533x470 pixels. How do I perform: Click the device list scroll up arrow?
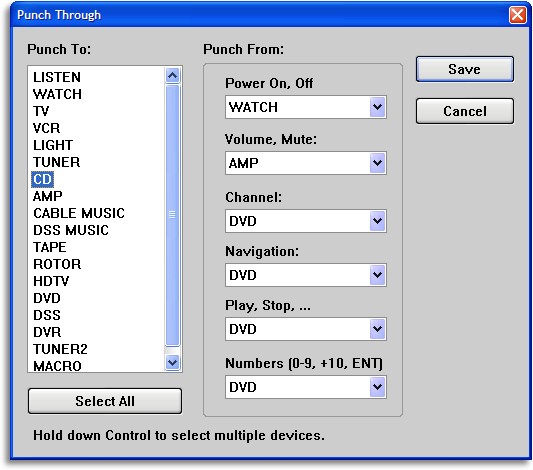click(x=173, y=75)
